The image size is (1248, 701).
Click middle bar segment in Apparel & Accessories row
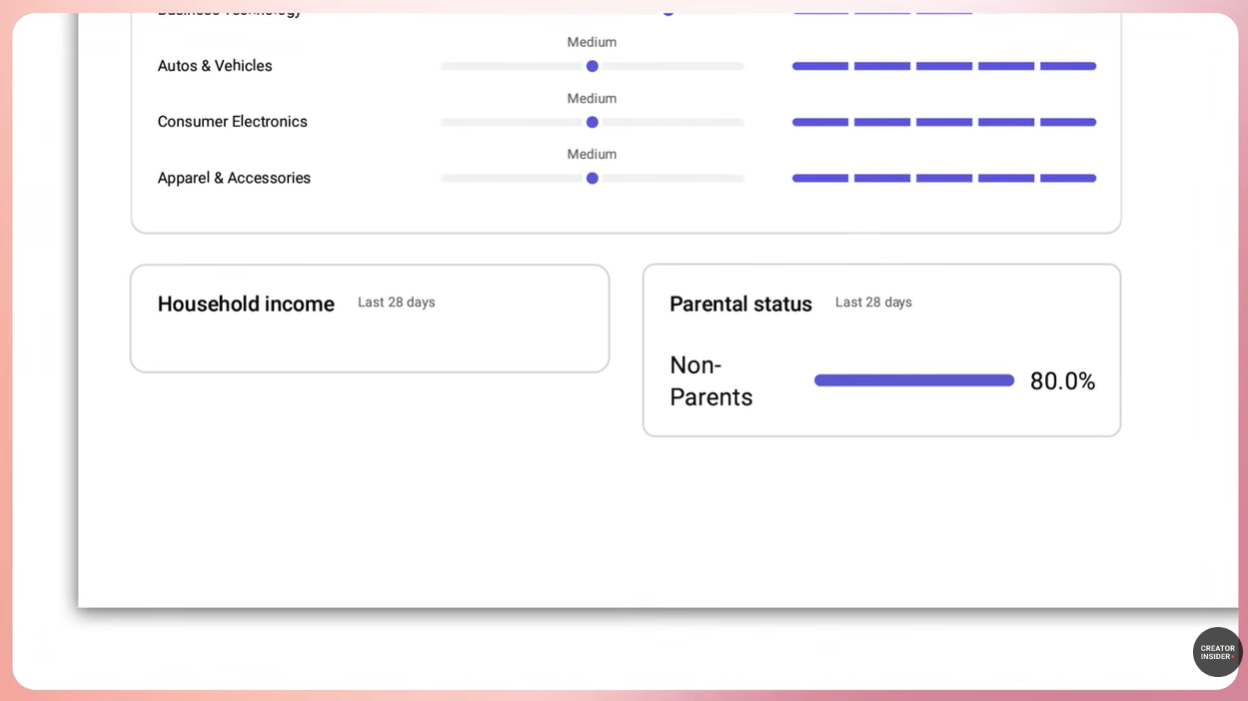coord(944,178)
